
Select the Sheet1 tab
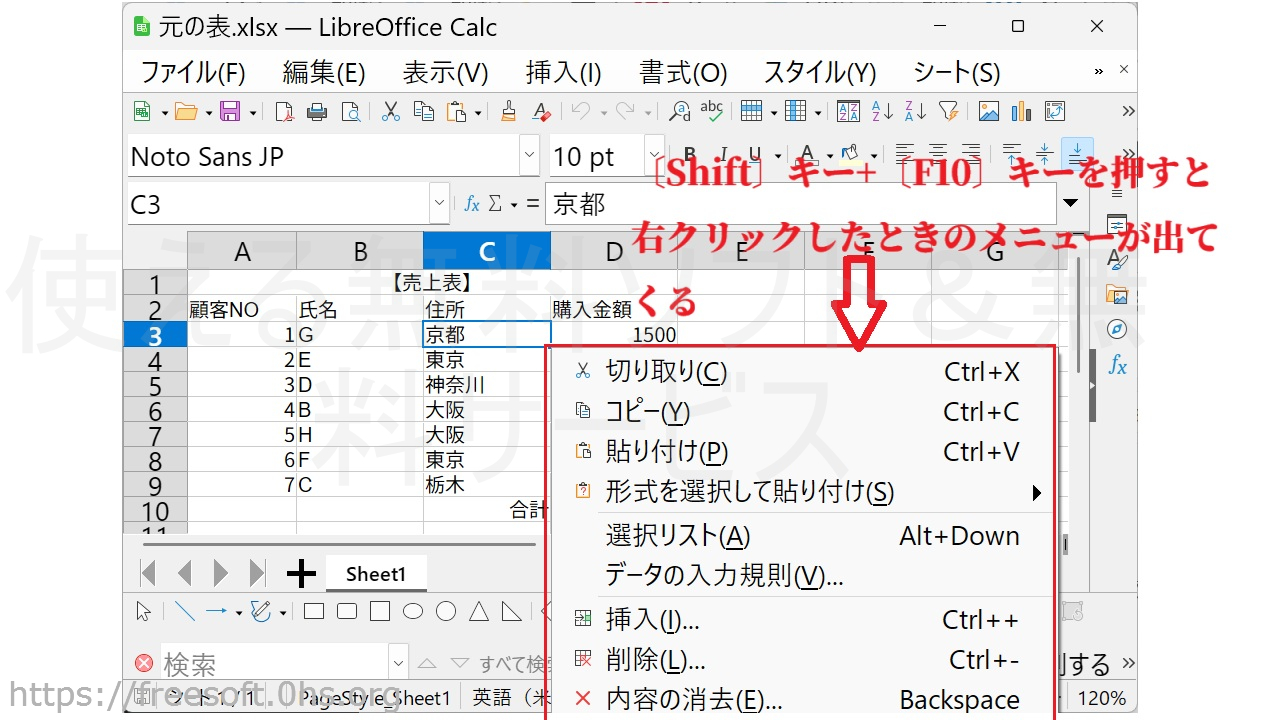(x=376, y=574)
